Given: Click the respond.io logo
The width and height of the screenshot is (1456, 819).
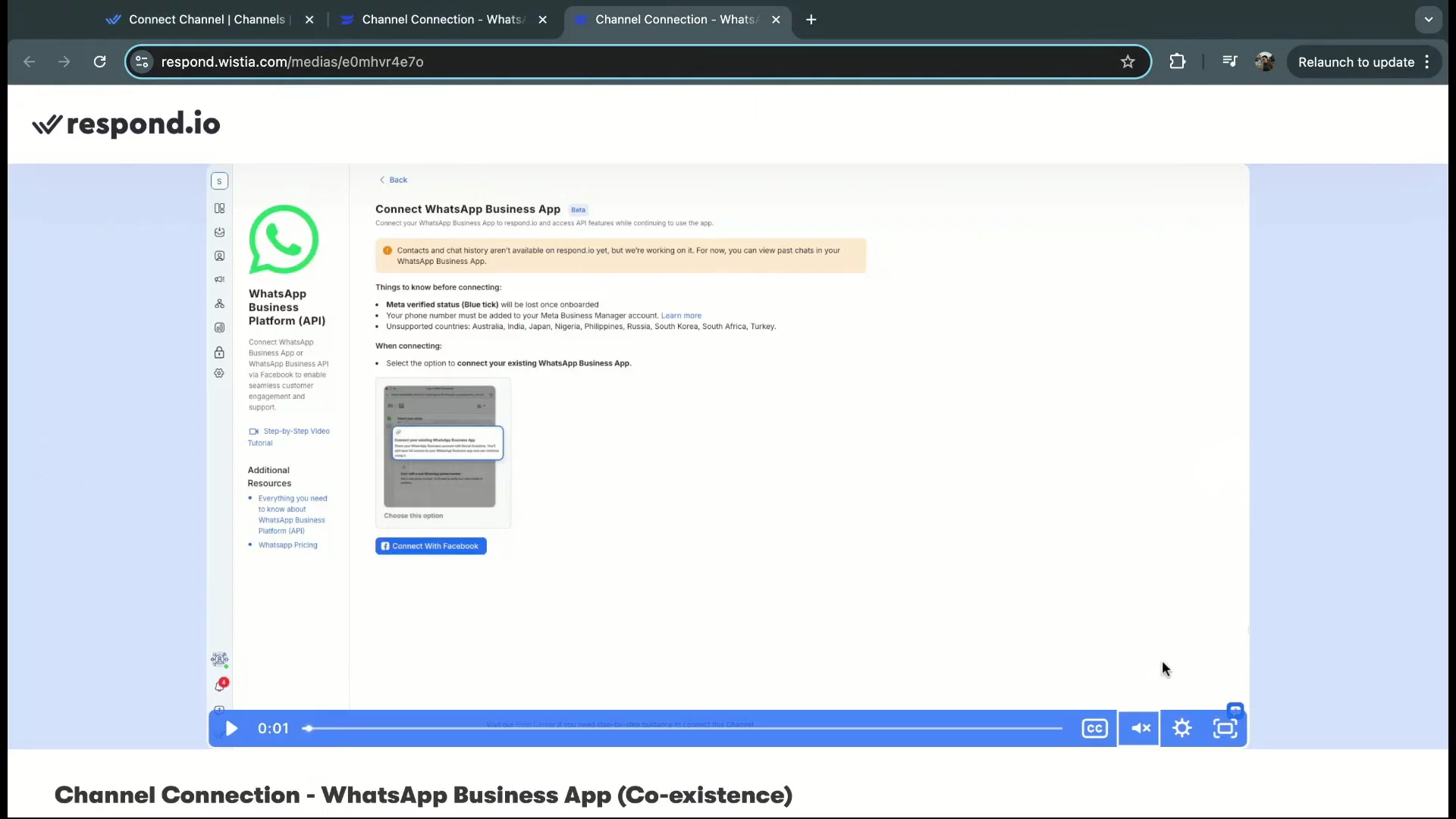Looking at the screenshot, I should 127,124.
